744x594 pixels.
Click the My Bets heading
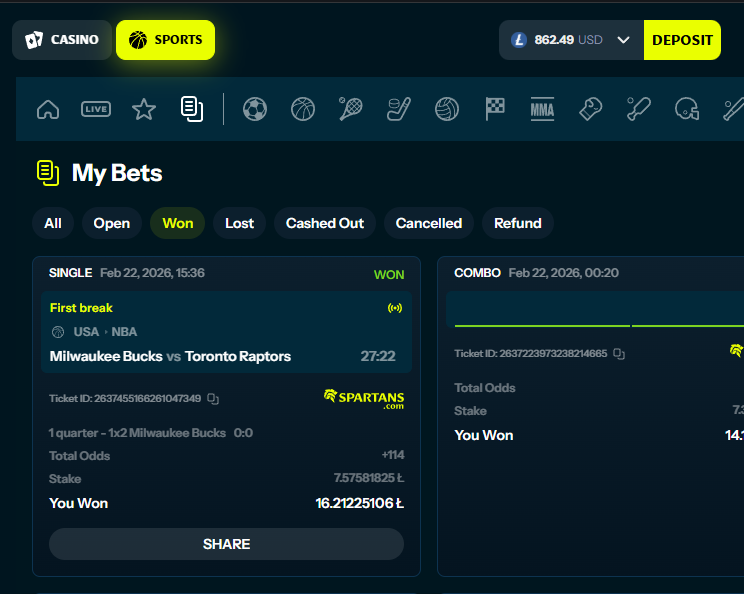(x=117, y=173)
